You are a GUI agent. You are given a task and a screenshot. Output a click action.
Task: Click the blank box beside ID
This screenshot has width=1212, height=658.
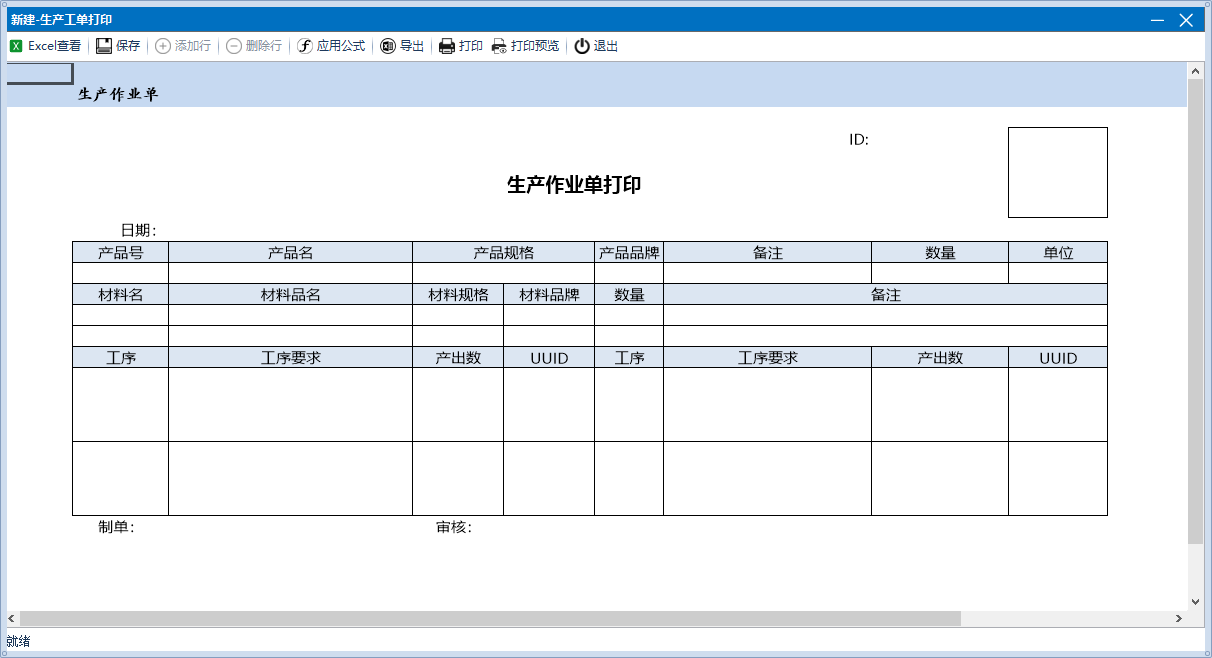(1057, 172)
